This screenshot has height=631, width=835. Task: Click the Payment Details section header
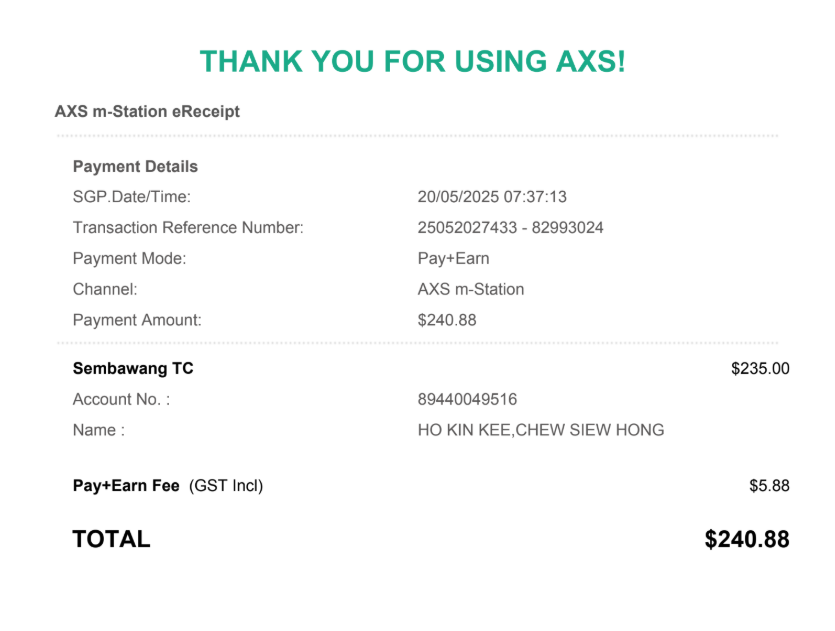(135, 167)
